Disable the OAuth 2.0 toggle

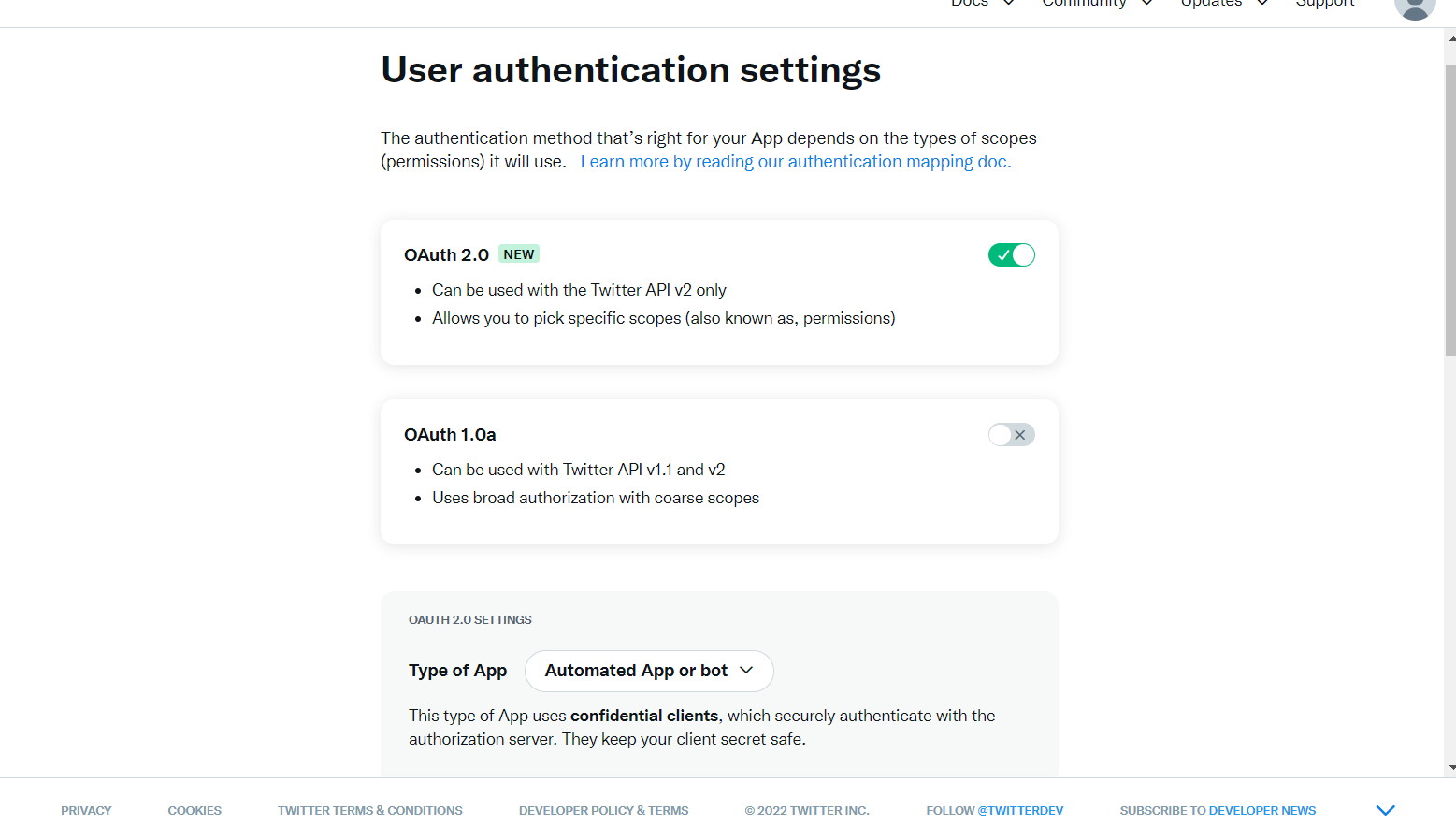[x=1011, y=254]
